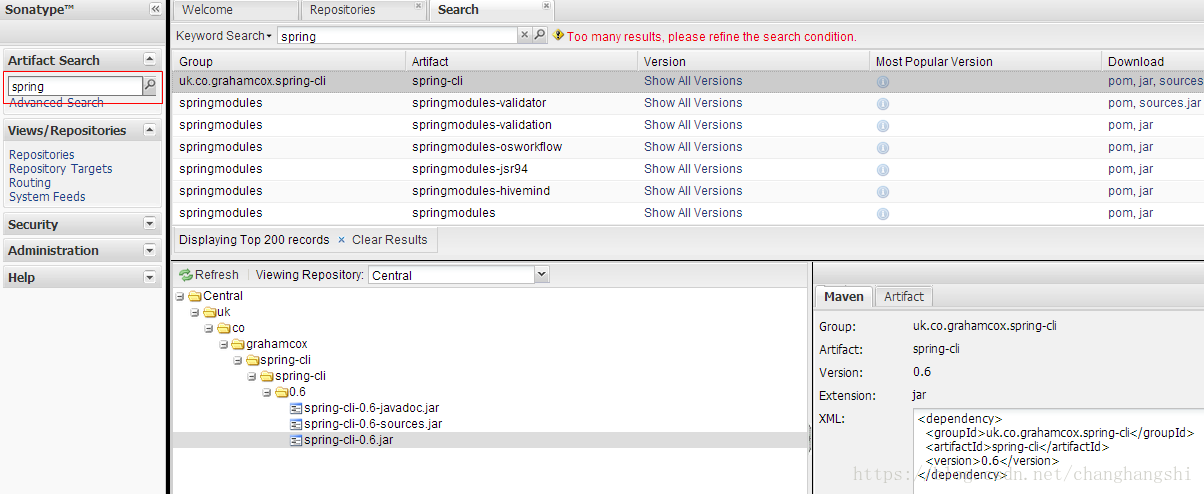Click the warning icon before Too many results
Image resolution: width=1204 pixels, height=494 pixels.
558,35
